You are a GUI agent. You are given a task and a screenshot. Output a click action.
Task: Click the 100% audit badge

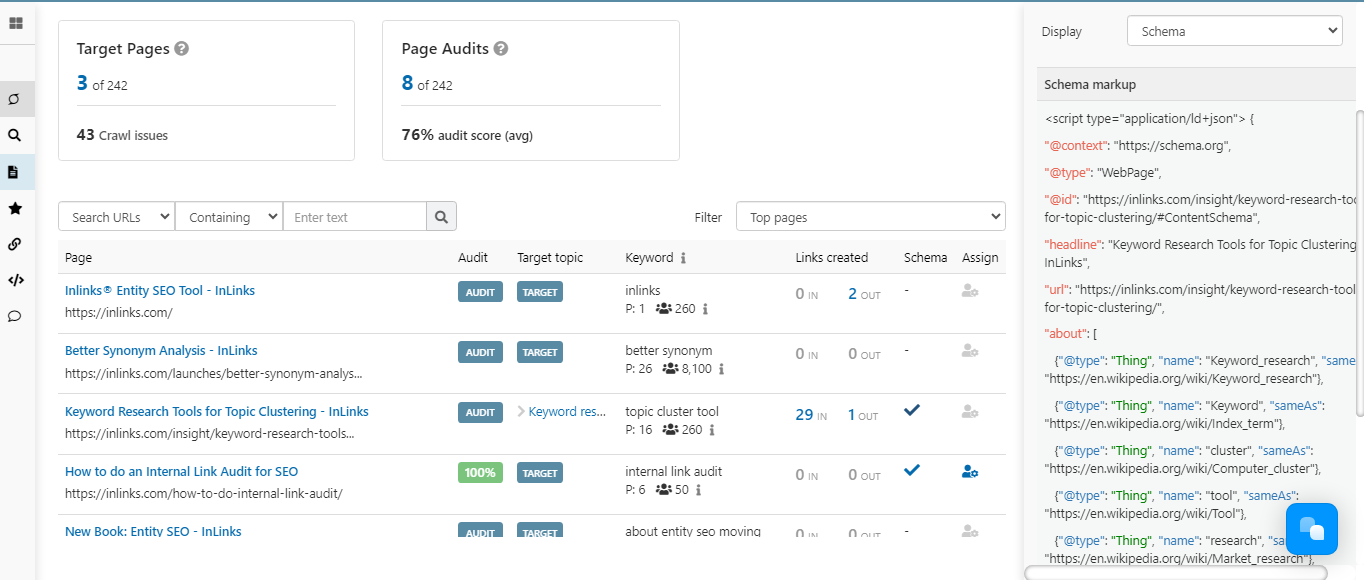click(x=480, y=472)
